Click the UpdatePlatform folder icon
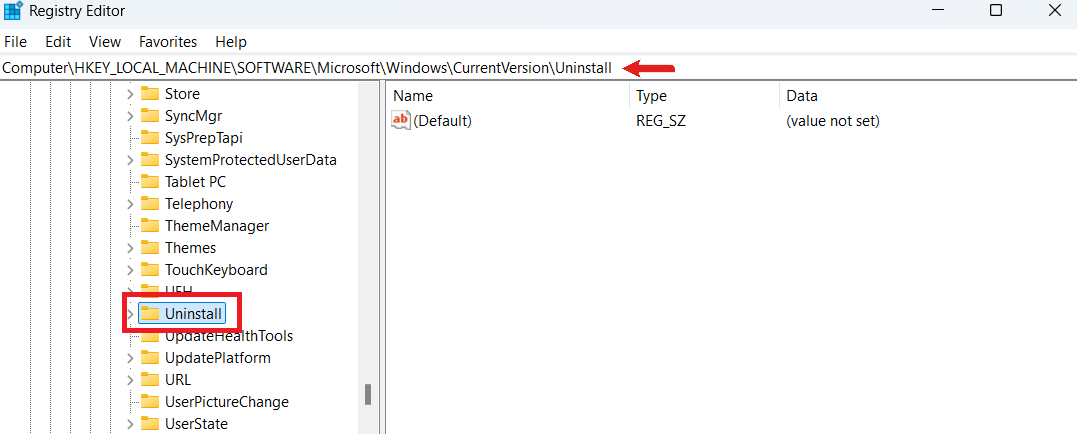This screenshot has height=434, width=1077. [150, 358]
